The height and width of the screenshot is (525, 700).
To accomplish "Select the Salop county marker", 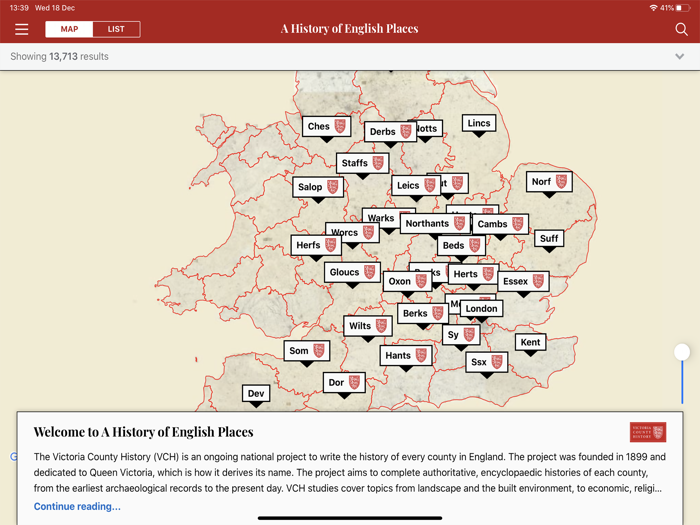I will click(318, 187).
